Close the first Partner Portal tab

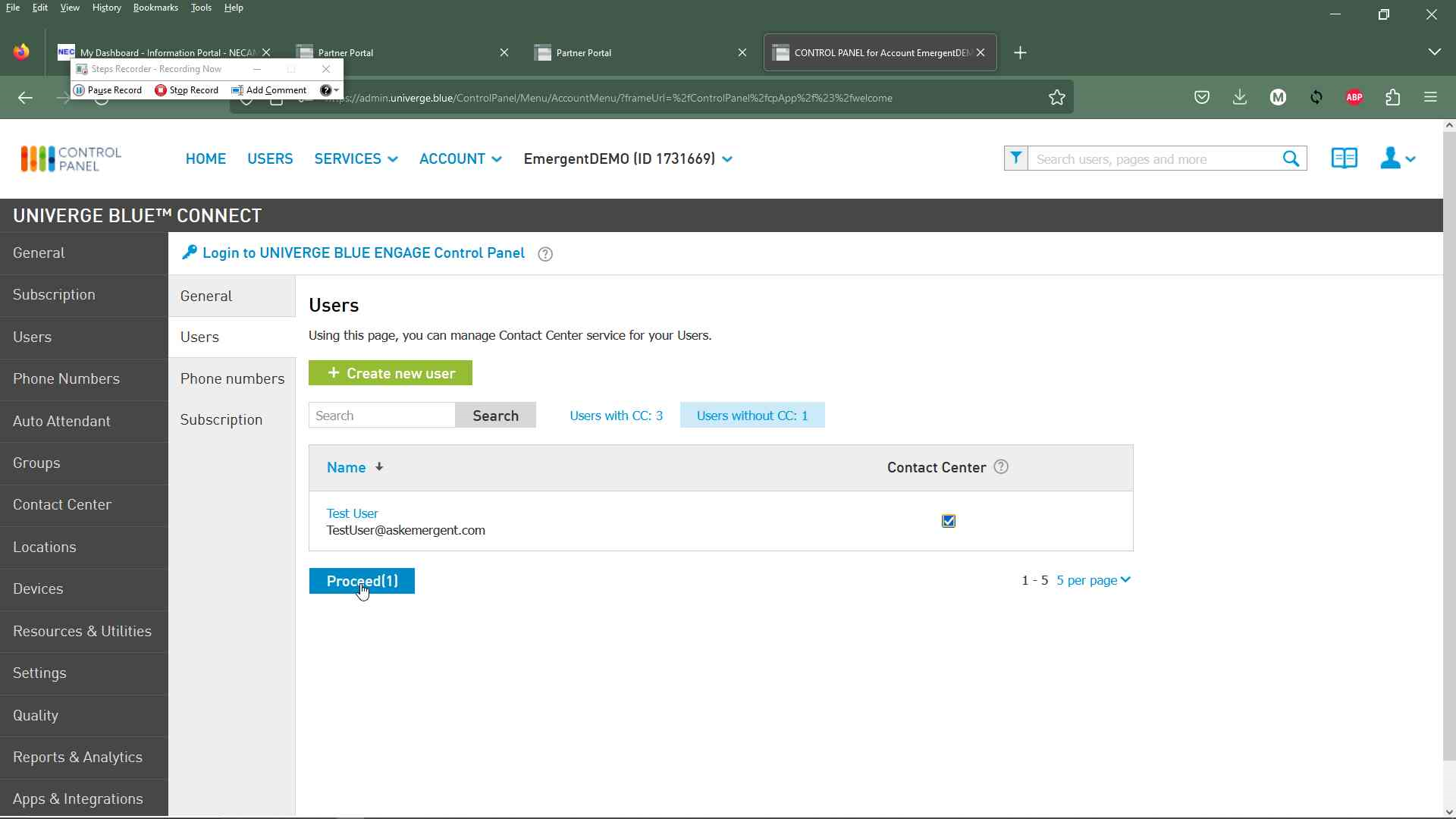[504, 53]
